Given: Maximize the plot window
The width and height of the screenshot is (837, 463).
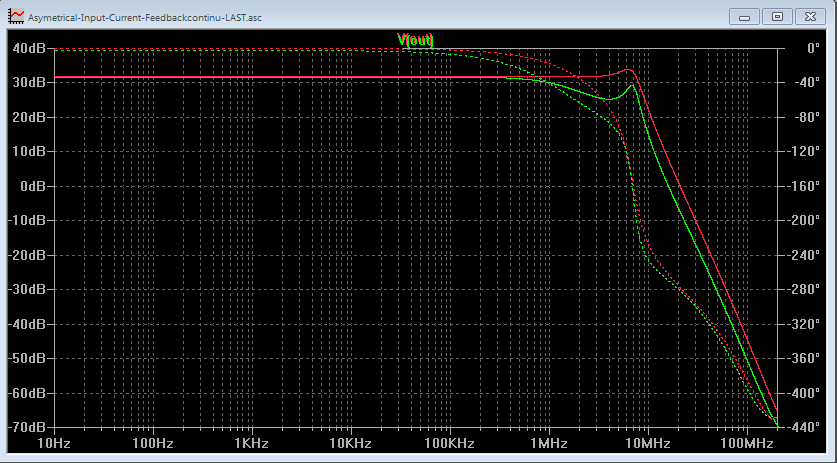Looking at the screenshot, I should click(777, 17).
